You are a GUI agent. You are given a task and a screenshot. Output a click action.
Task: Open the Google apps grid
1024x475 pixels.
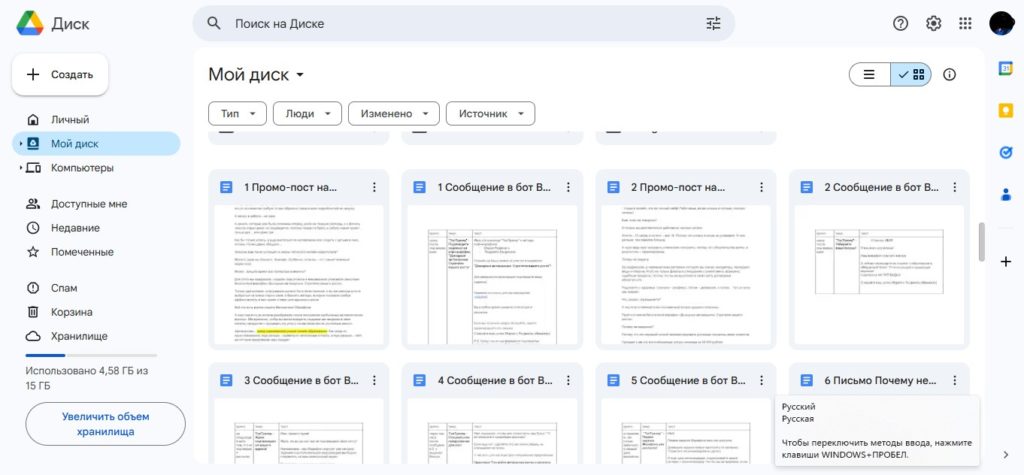pyautogui.click(x=965, y=24)
